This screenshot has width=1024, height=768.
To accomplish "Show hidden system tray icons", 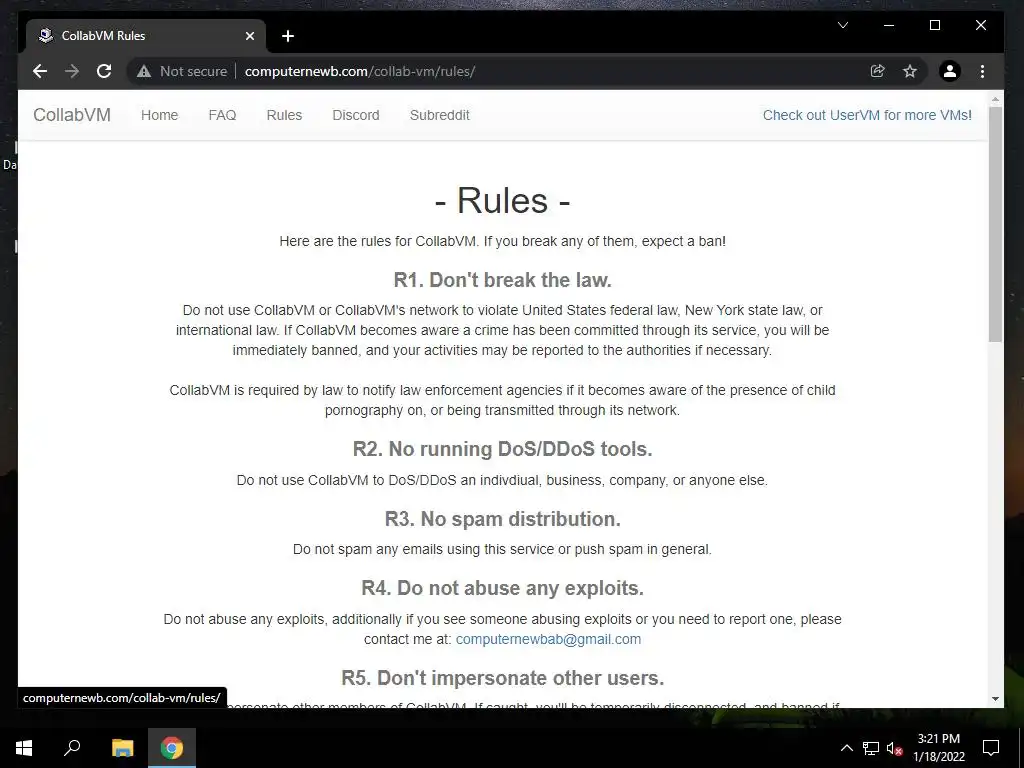I will [846, 748].
